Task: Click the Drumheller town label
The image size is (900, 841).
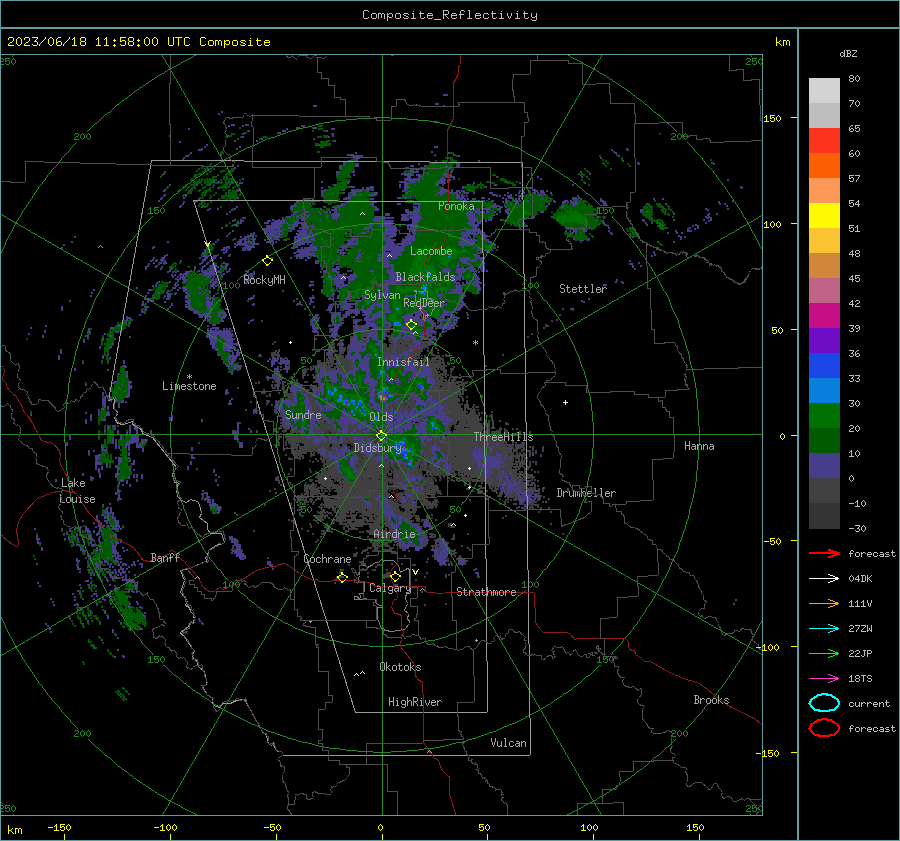Action: pos(586,493)
